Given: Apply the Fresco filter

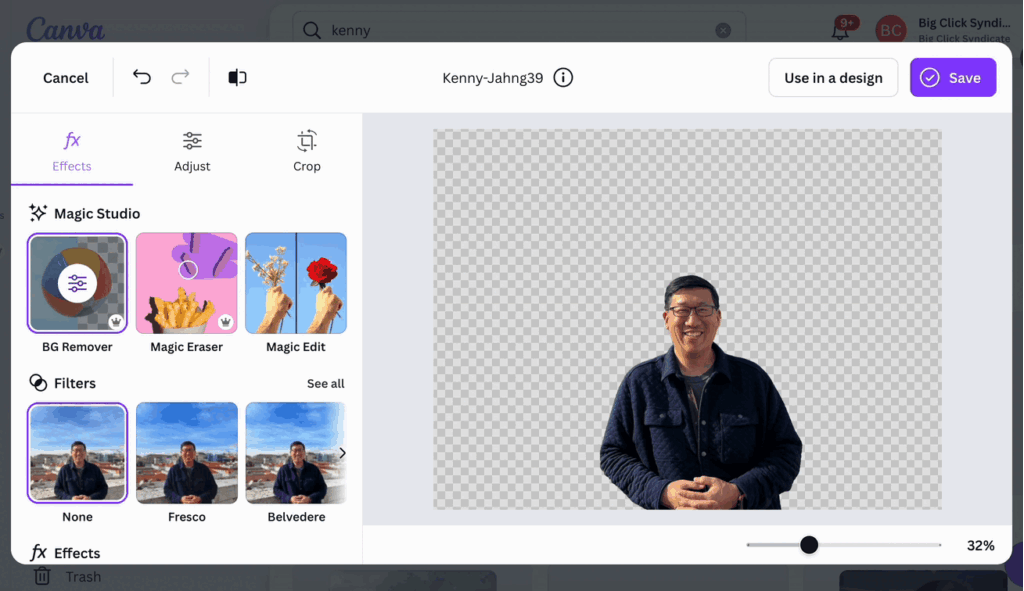Looking at the screenshot, I should (x=186, y=452).
